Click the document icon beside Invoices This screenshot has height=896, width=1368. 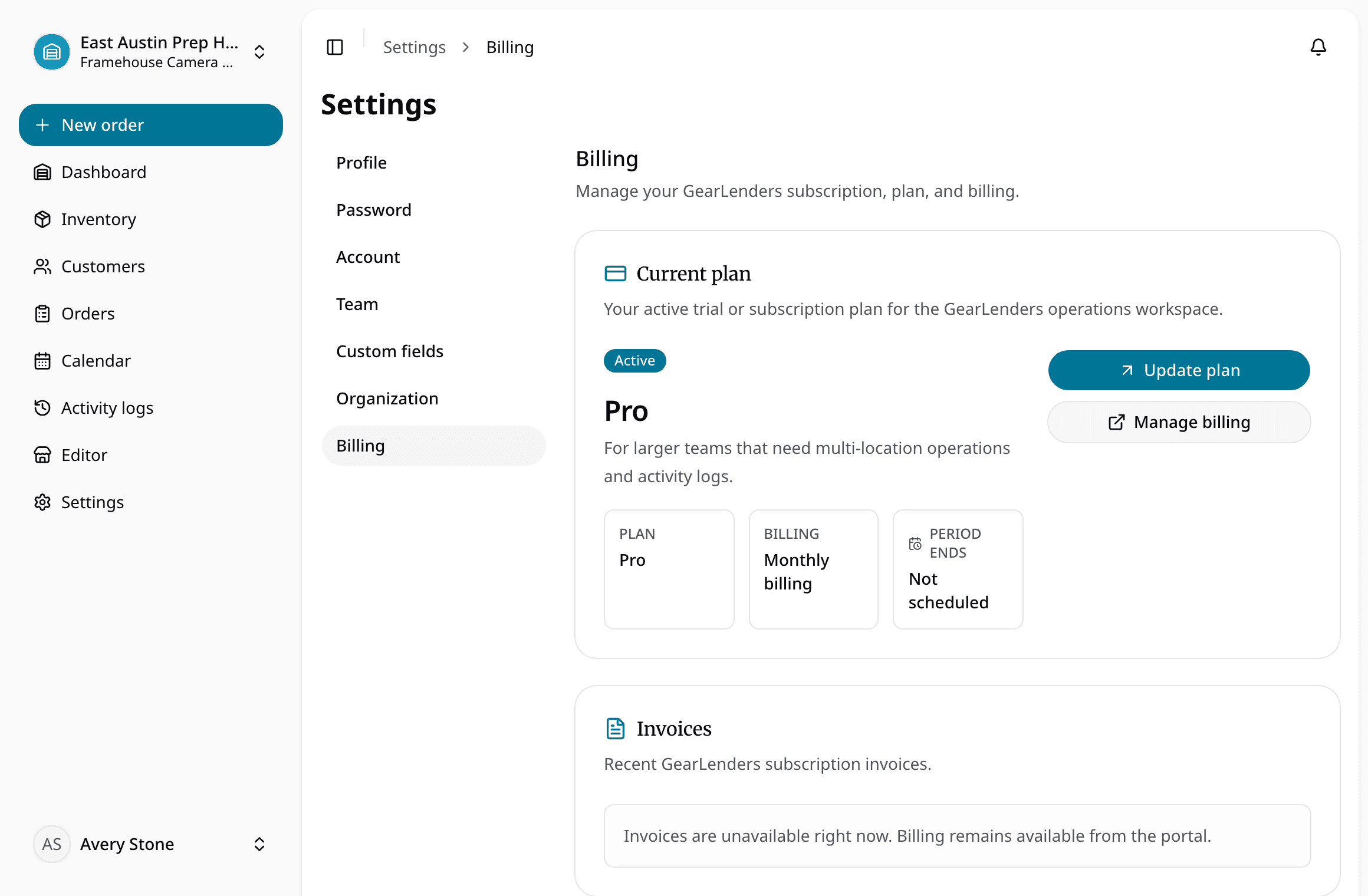[616, 729]
